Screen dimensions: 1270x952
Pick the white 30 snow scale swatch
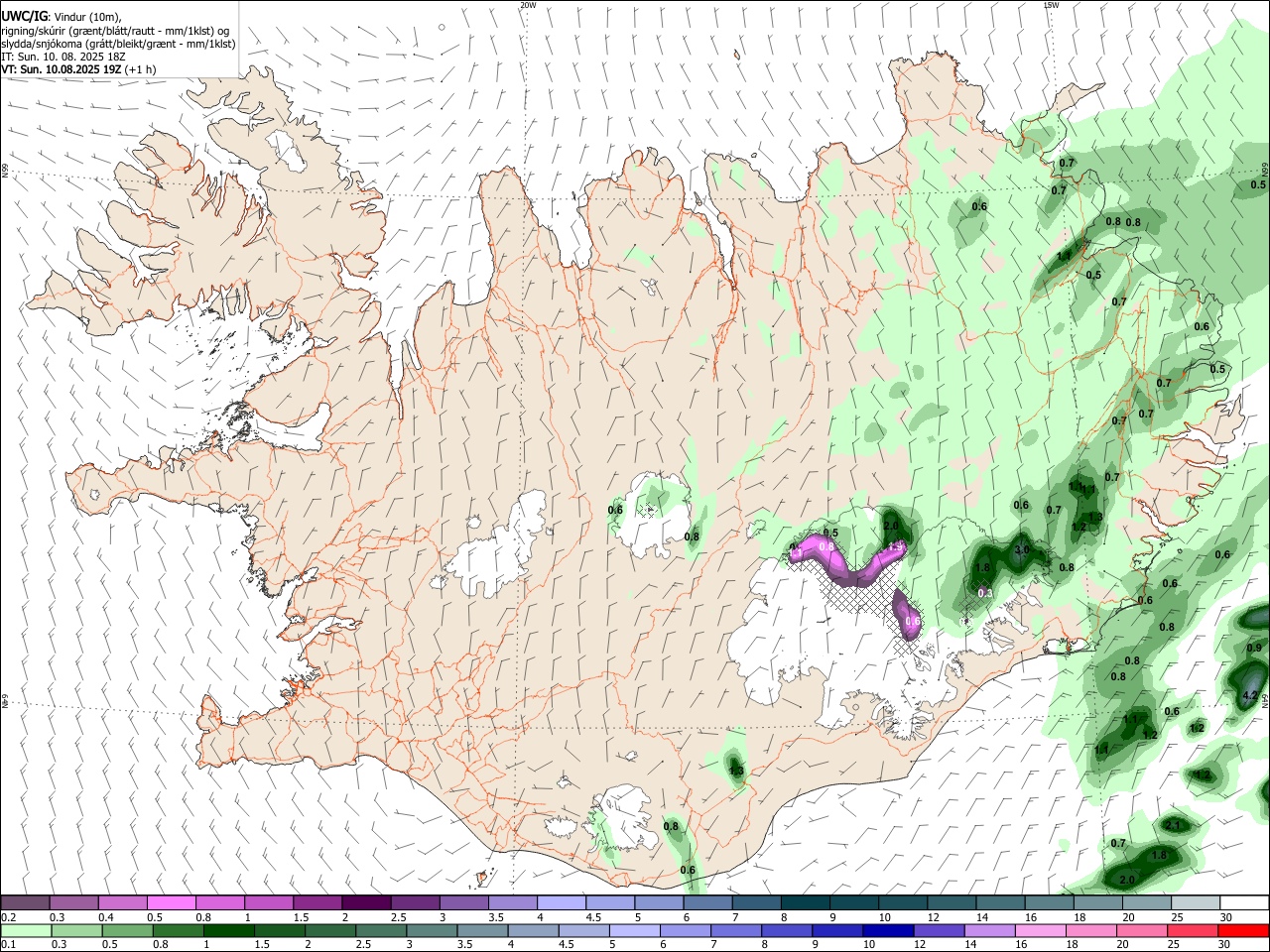[x=1244, y=902]
